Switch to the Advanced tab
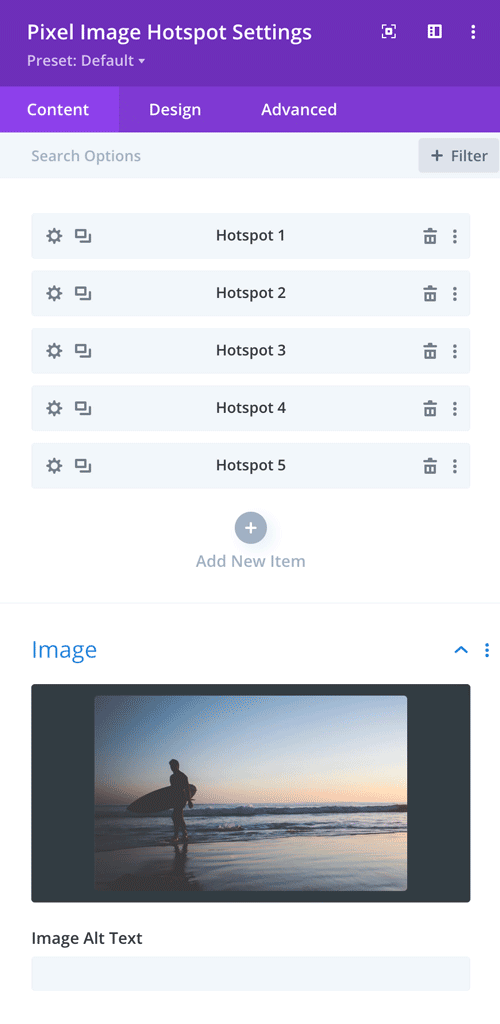Viewport: 500px width, 1024px height. click(x=299, y=110)
